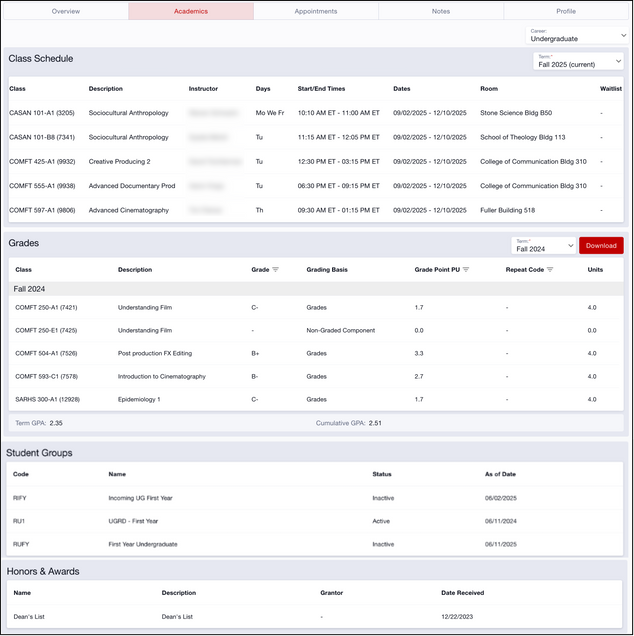The height and width of the screenshot is (636, 634).
Task: Click 'Stone Science Bldg B50' room
Action: (x=516, y=113)
